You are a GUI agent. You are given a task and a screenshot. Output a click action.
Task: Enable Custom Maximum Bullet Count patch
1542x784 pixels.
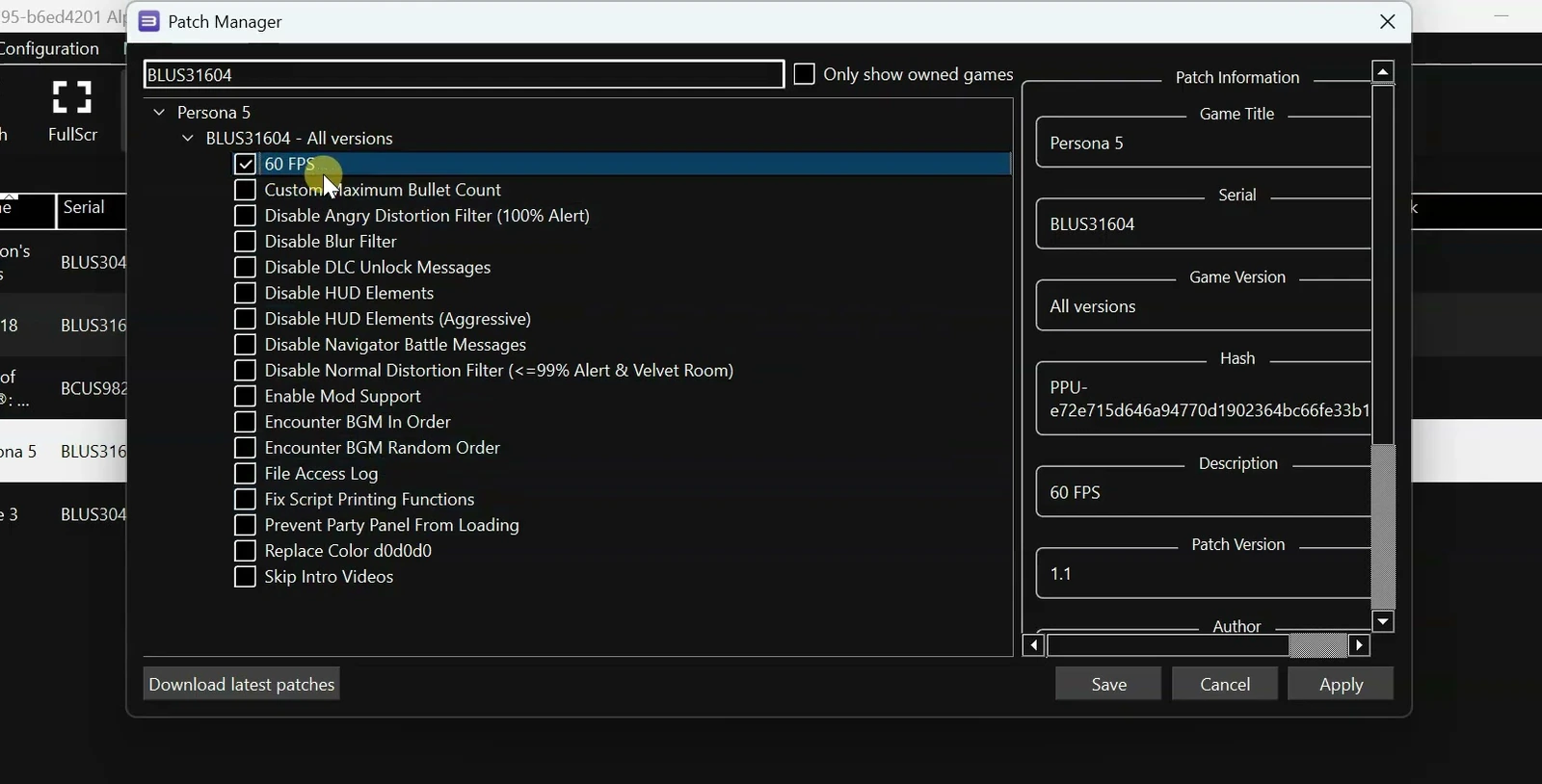pyautogui.click(x=245, y=191)
